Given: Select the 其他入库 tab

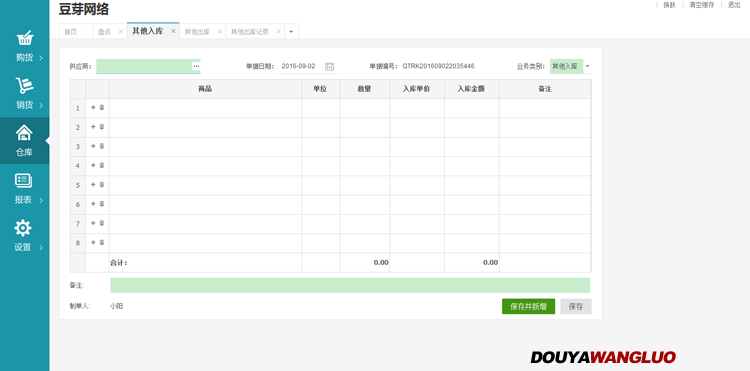Looking at the screenshot, I should point(147,31).
